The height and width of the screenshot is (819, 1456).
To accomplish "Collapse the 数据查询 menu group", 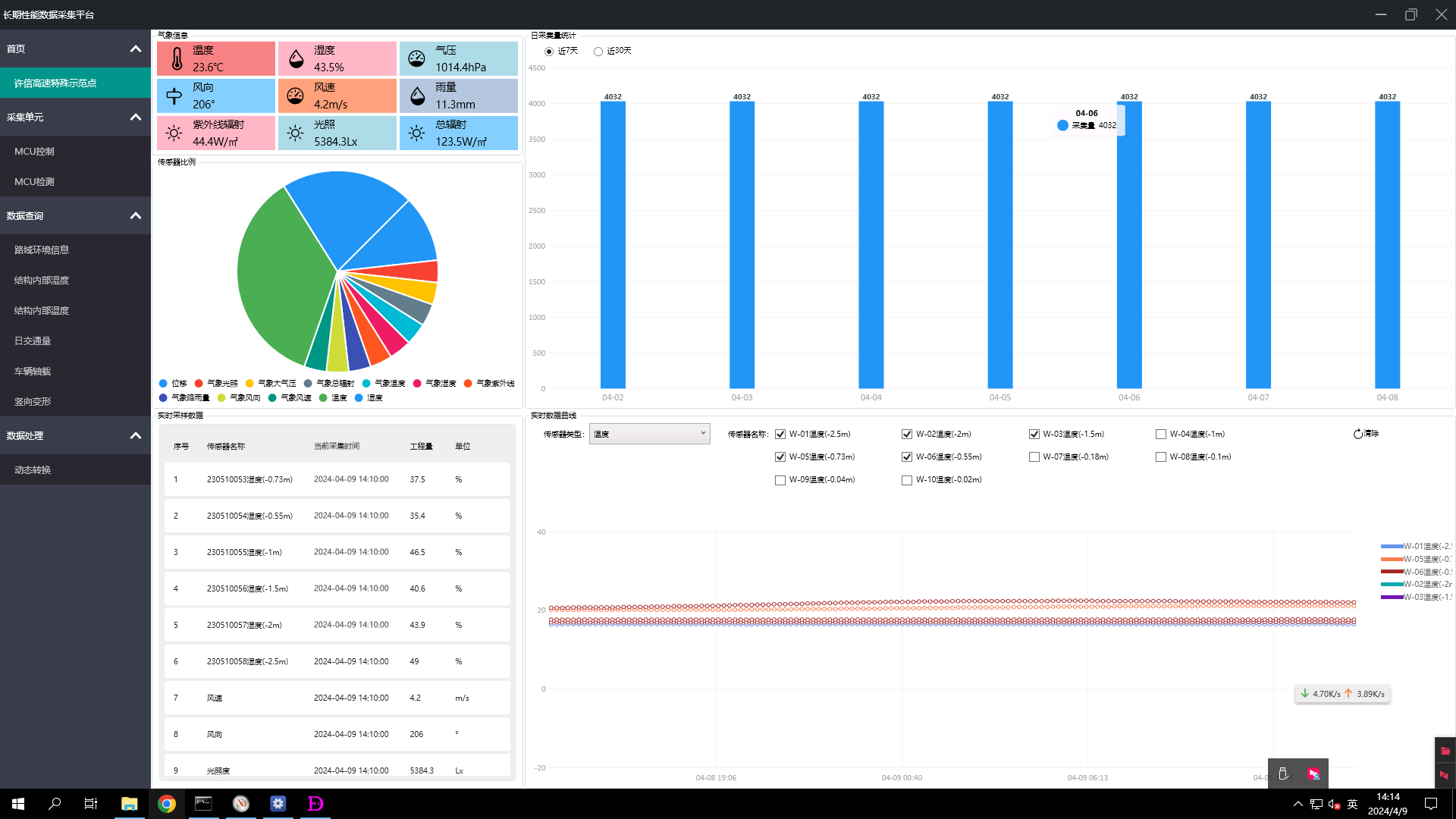I will pyautogui.click(x=135, y=215).
